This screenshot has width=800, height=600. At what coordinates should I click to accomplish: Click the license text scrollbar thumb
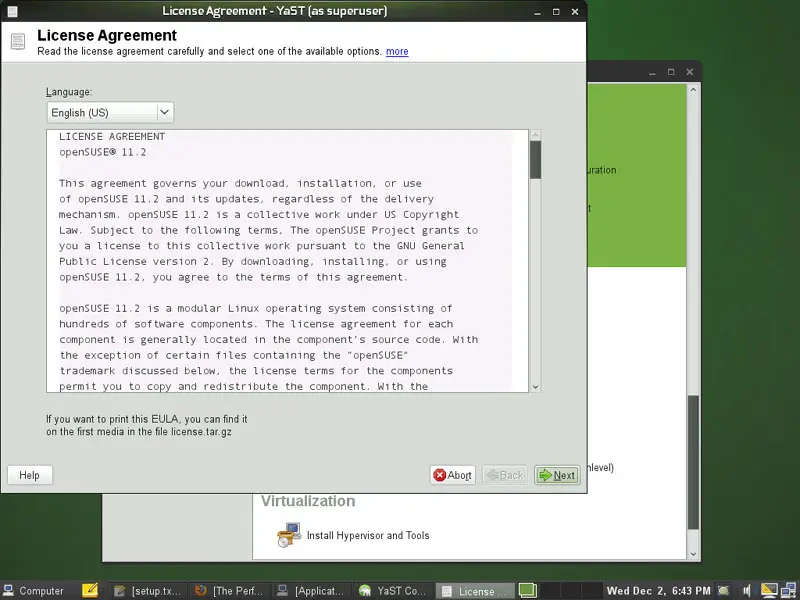[535, 160]
